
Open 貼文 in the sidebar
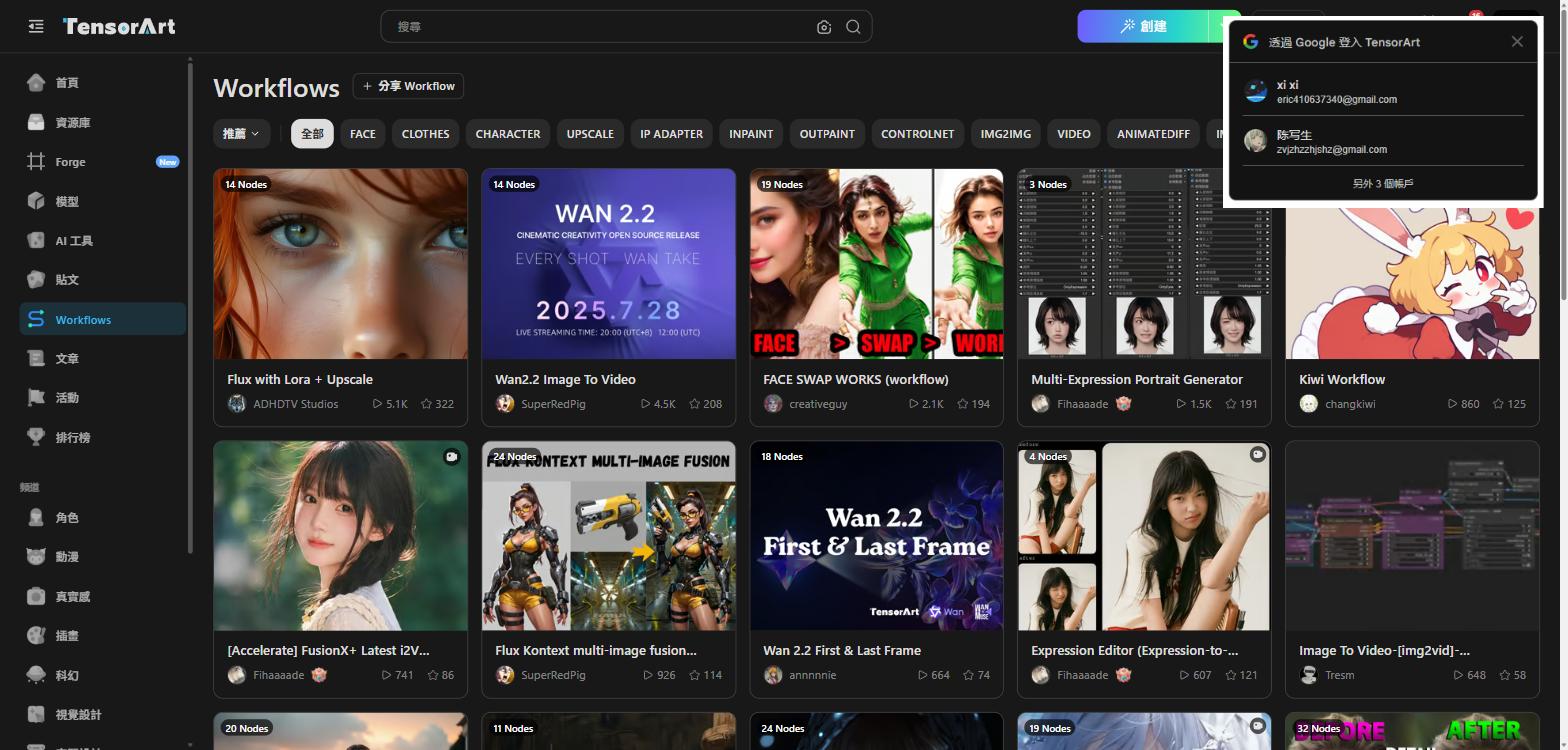(102, 280)
